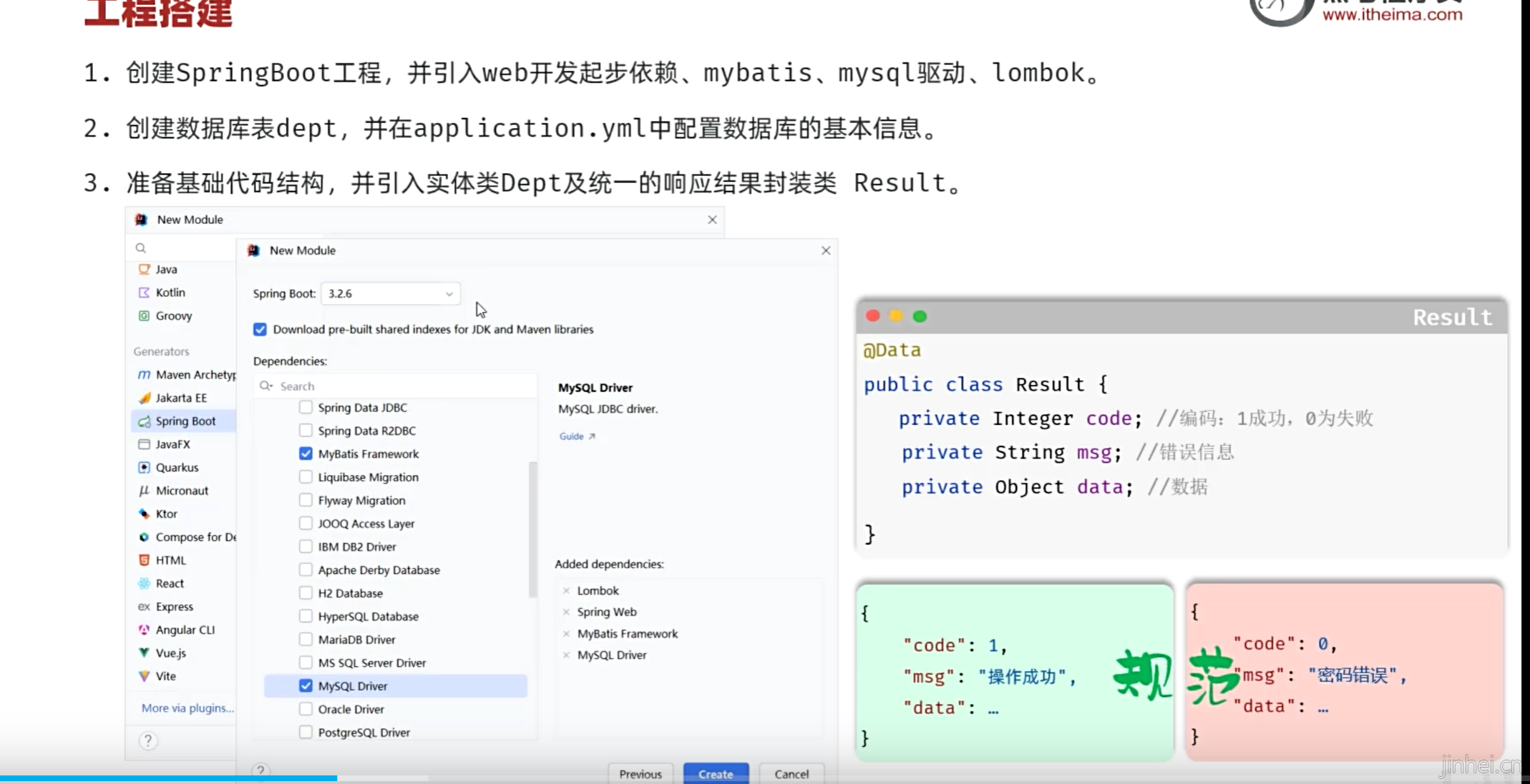
Task: Choose the Micronaut generator icon
Action: coord(144,490)
